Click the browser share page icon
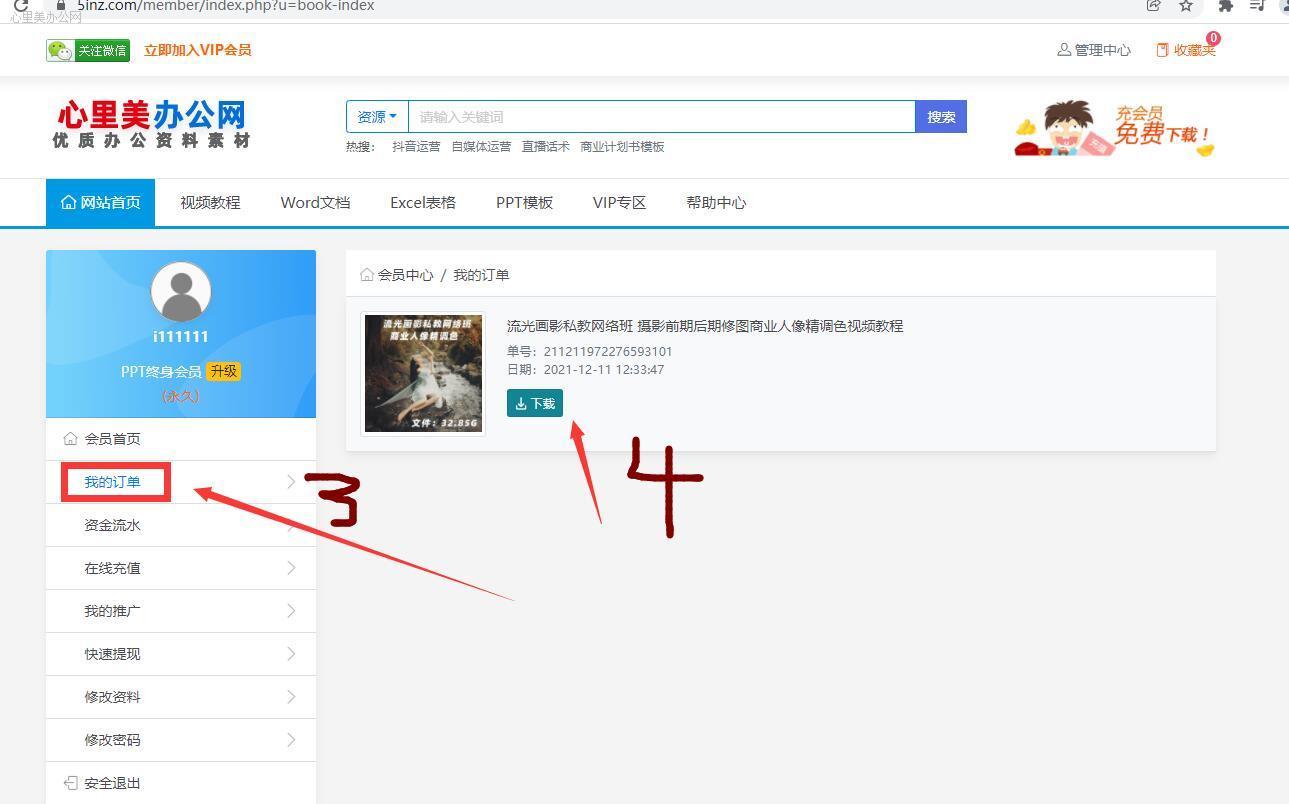Screen dimensions: 1289x804 pos(1153,6)
